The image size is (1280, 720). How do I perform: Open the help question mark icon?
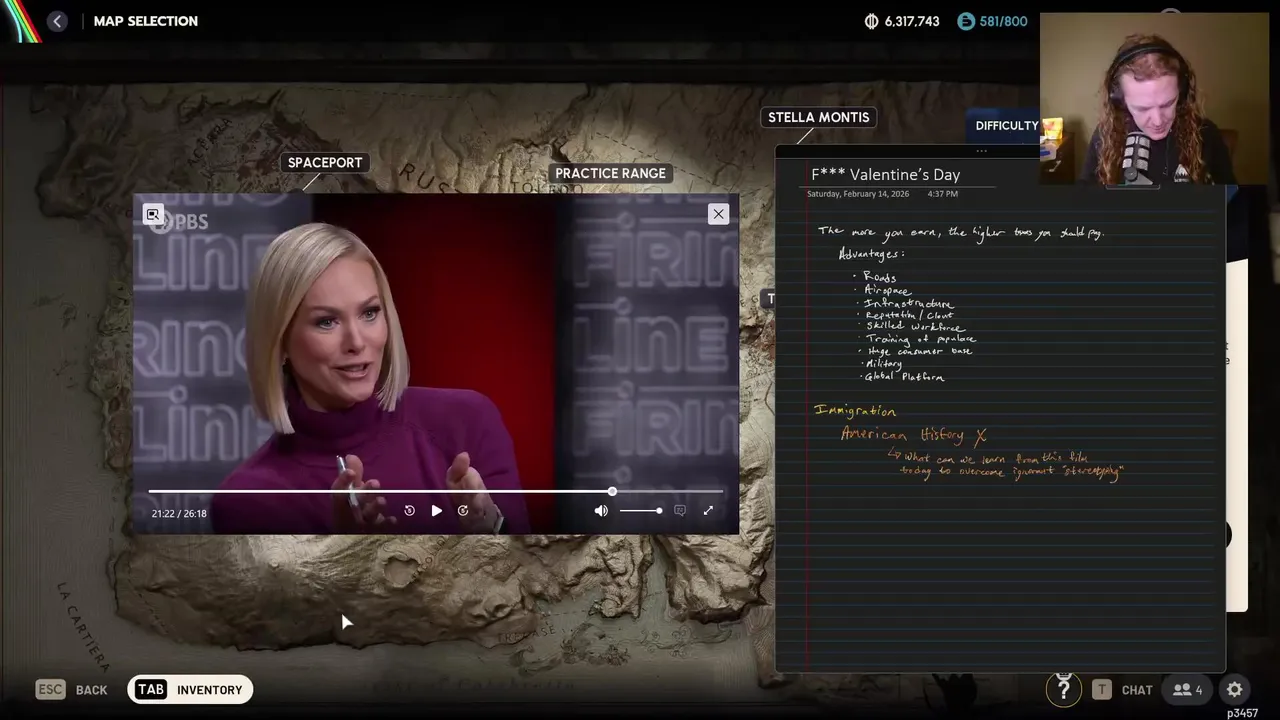[x=1063, y=689]
